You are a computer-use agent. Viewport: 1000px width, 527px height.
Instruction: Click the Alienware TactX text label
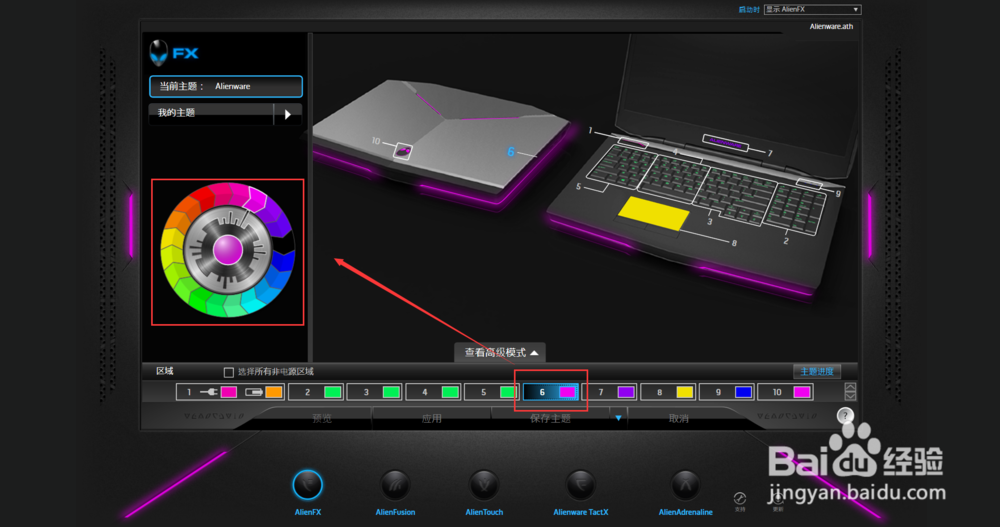(x=580, y=512)
